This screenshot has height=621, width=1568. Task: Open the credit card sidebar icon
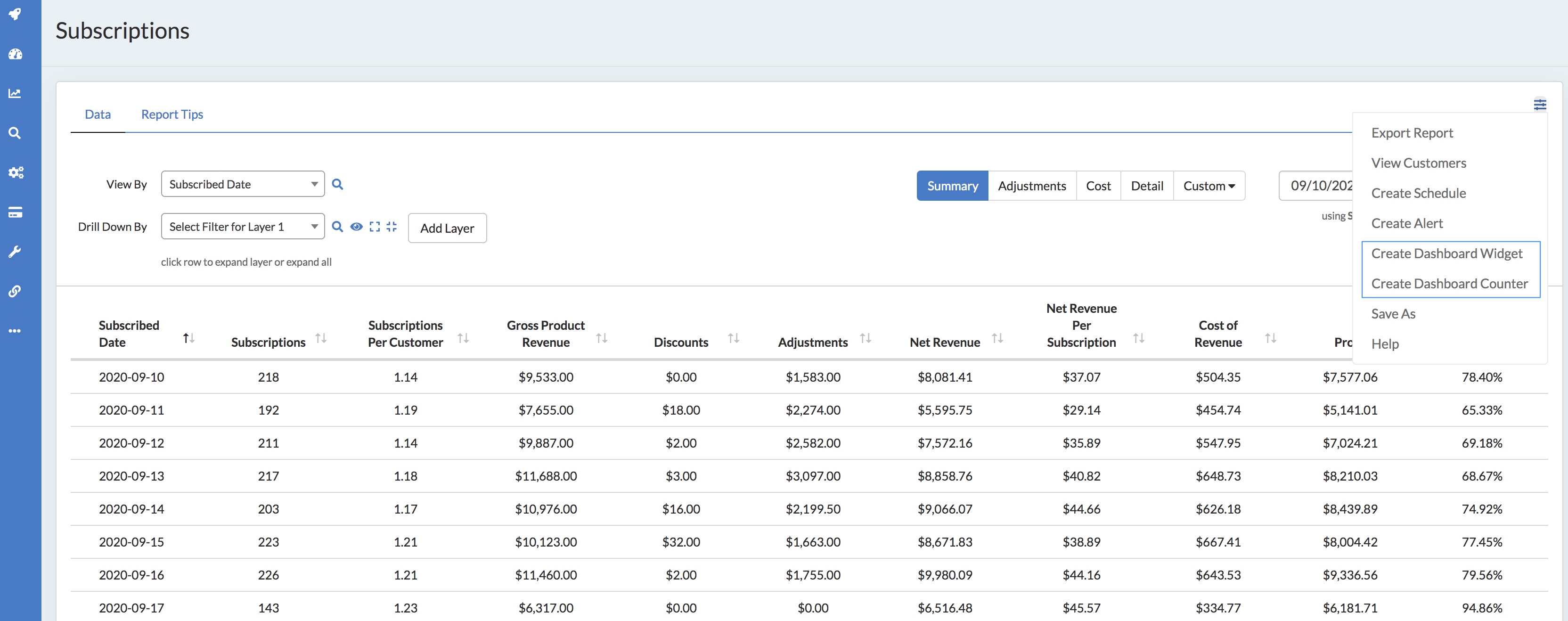15,212
